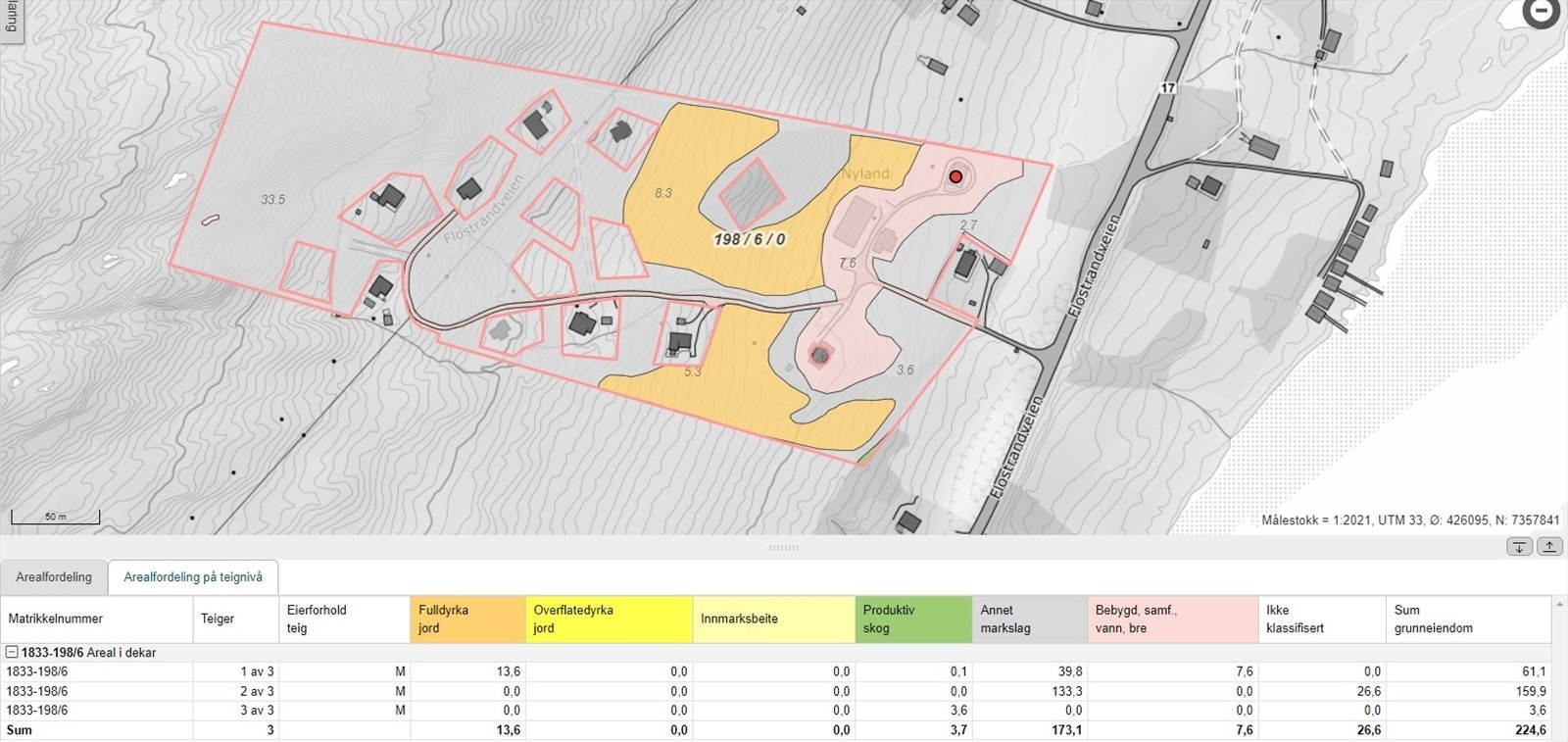The image size is (1568, 742).
Task: Click the Produktiv skog green header
Action: click(912, 618)
